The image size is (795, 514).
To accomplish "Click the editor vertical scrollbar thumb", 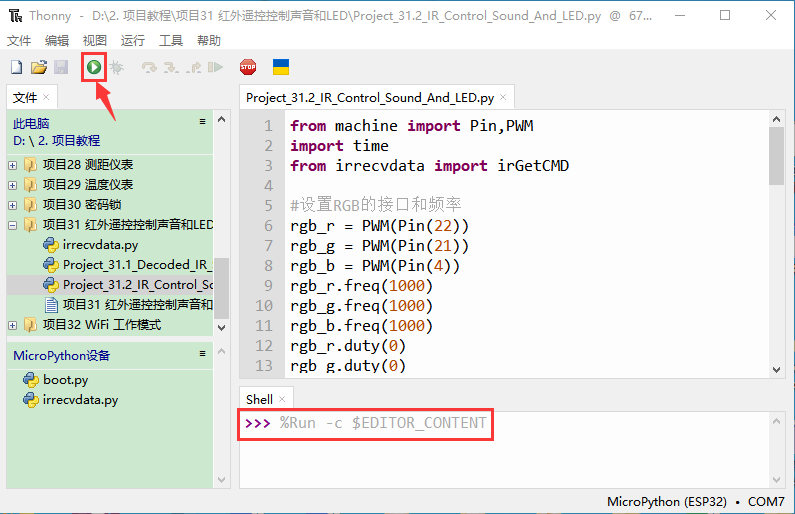I will pos(776,155).
